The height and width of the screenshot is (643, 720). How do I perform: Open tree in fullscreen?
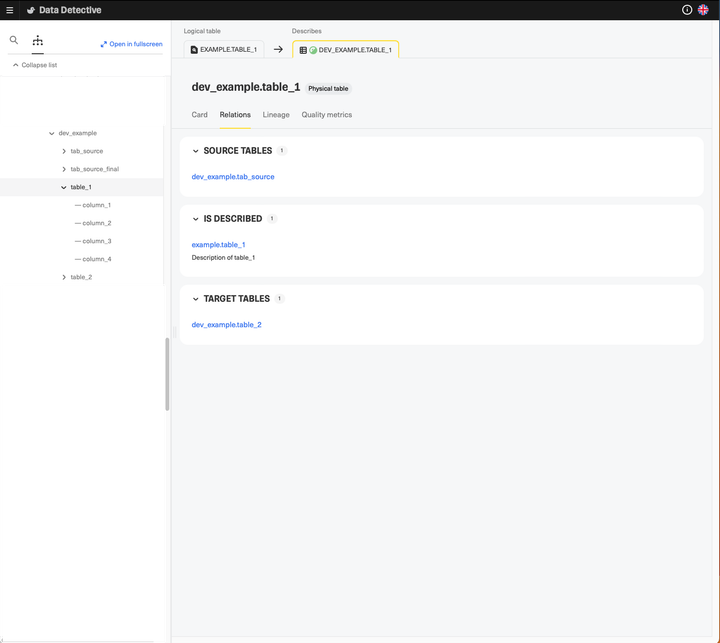(131, 44)
